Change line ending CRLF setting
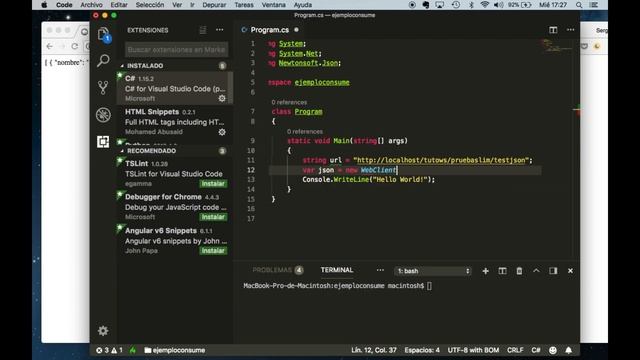Image resolution: width=640 pixels, height=360 pixels. pyautogui.click(x=515, y=350)
